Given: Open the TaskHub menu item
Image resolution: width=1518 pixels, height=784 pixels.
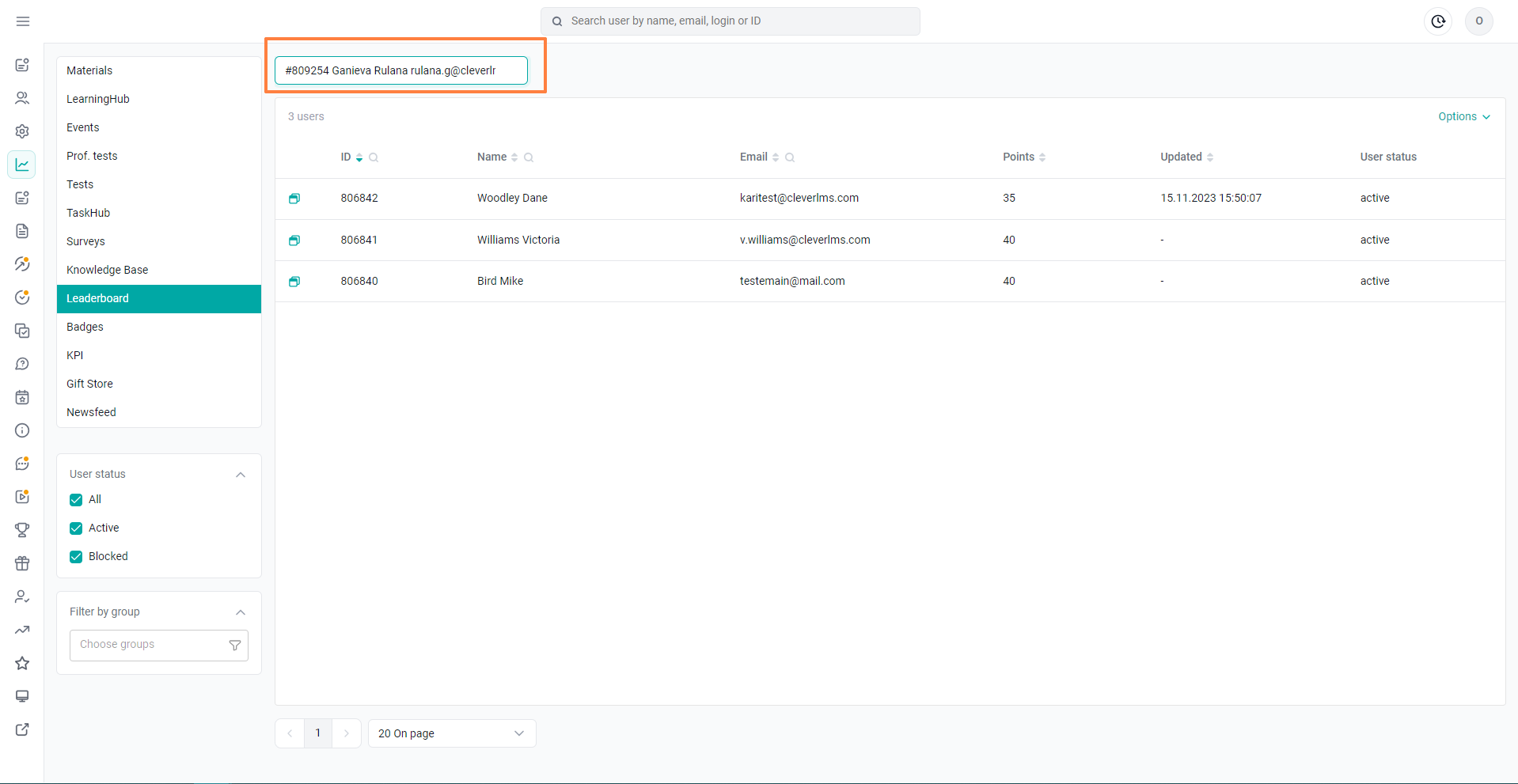Looking at the screenshot, I should tap(159, 213).
